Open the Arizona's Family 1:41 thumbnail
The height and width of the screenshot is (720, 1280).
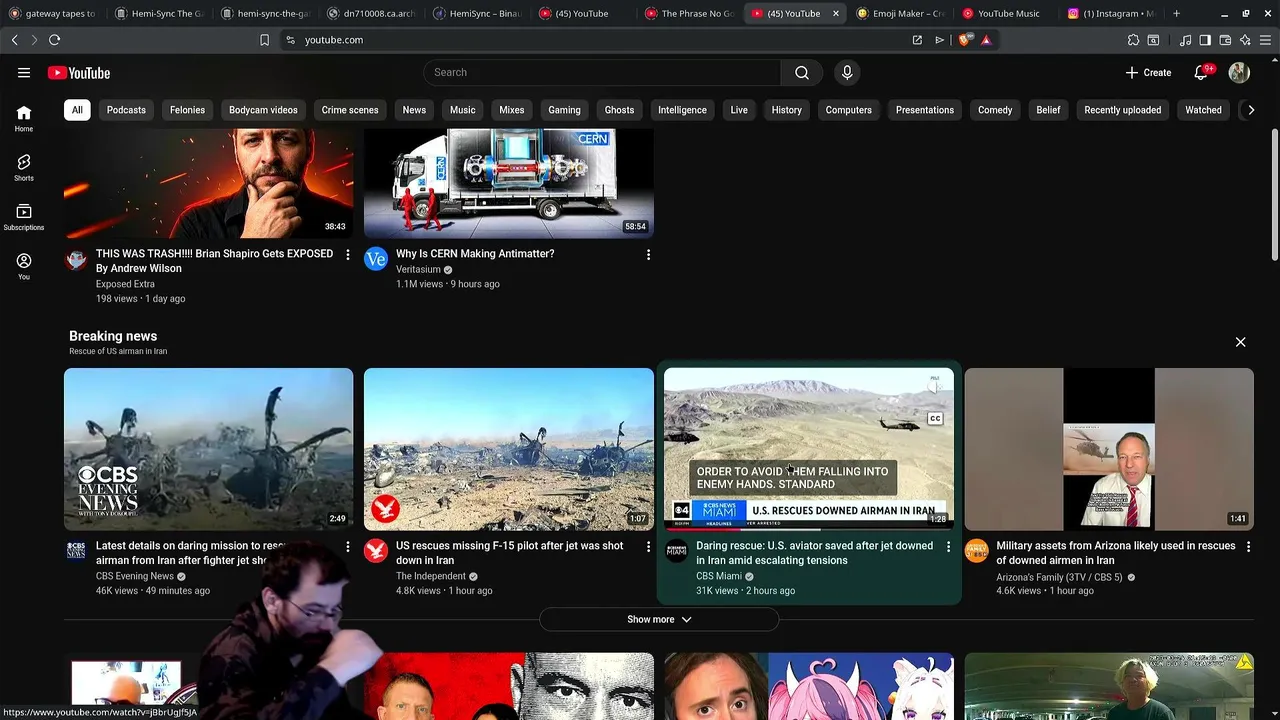[x=1109, y=449]
